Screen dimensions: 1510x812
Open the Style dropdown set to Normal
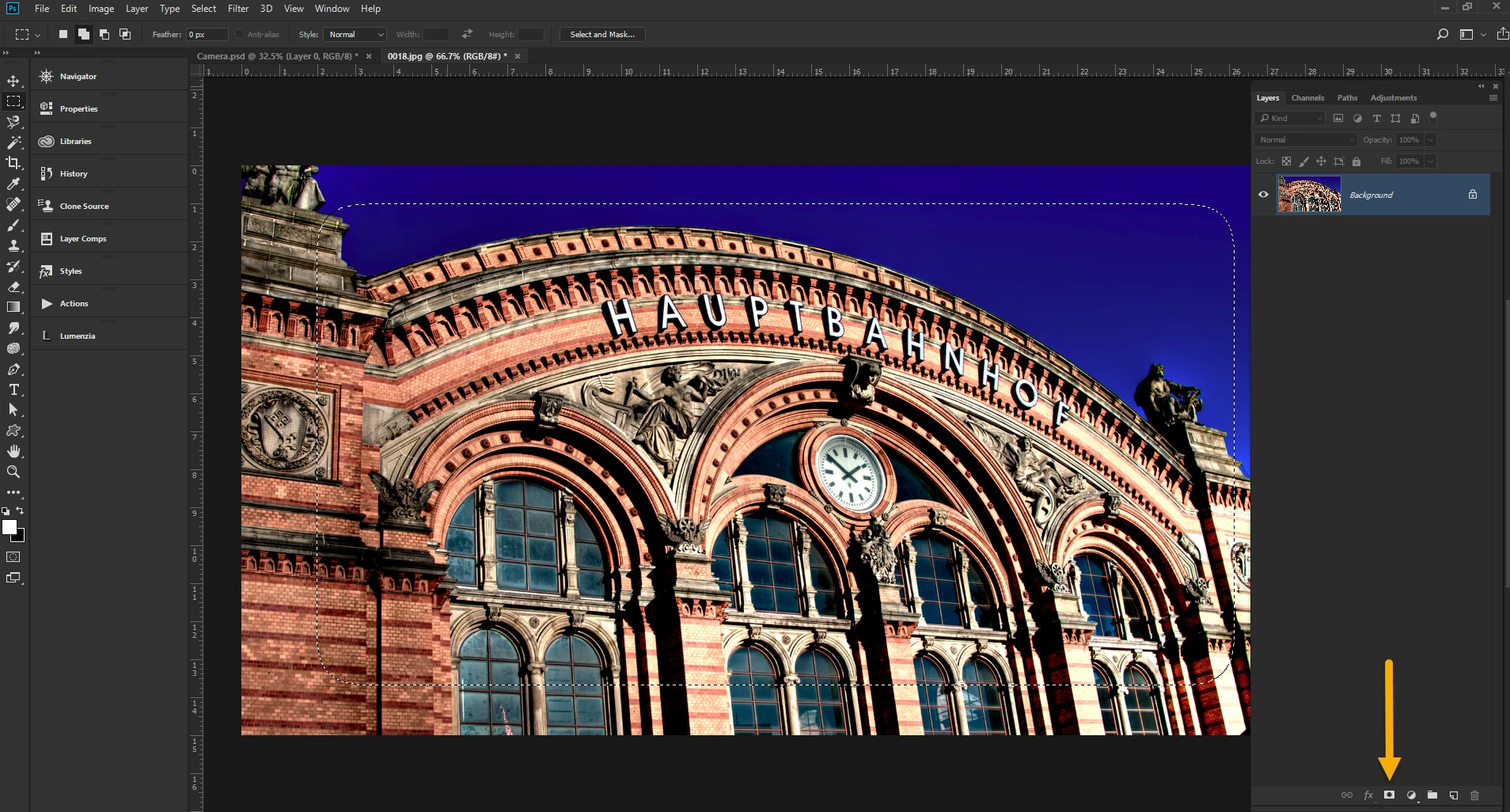(354, 35)
